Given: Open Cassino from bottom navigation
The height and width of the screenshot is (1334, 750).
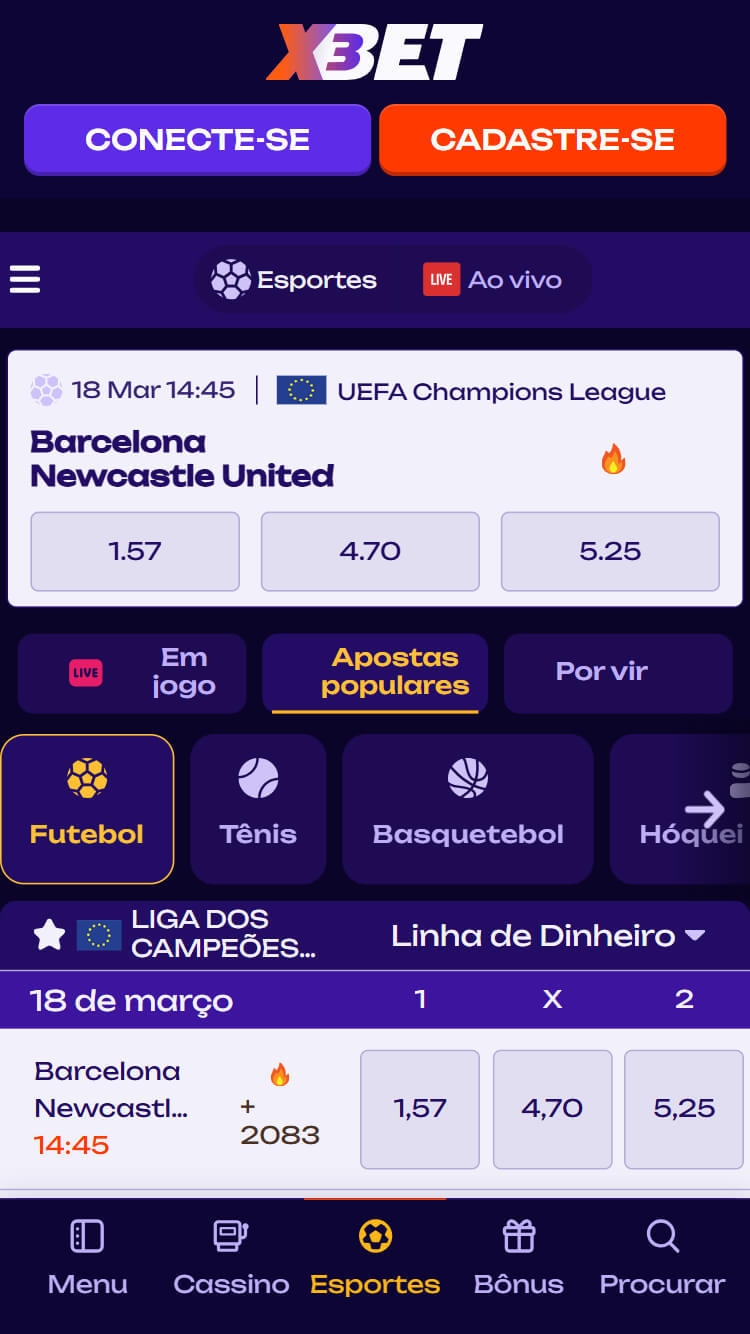Looking at the screenshot, I should [231, 1258].
